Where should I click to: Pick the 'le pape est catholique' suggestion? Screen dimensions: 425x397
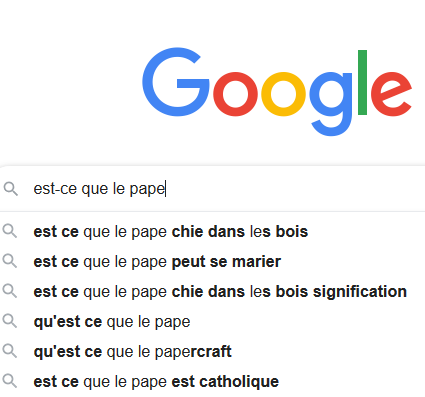[212, 381]
